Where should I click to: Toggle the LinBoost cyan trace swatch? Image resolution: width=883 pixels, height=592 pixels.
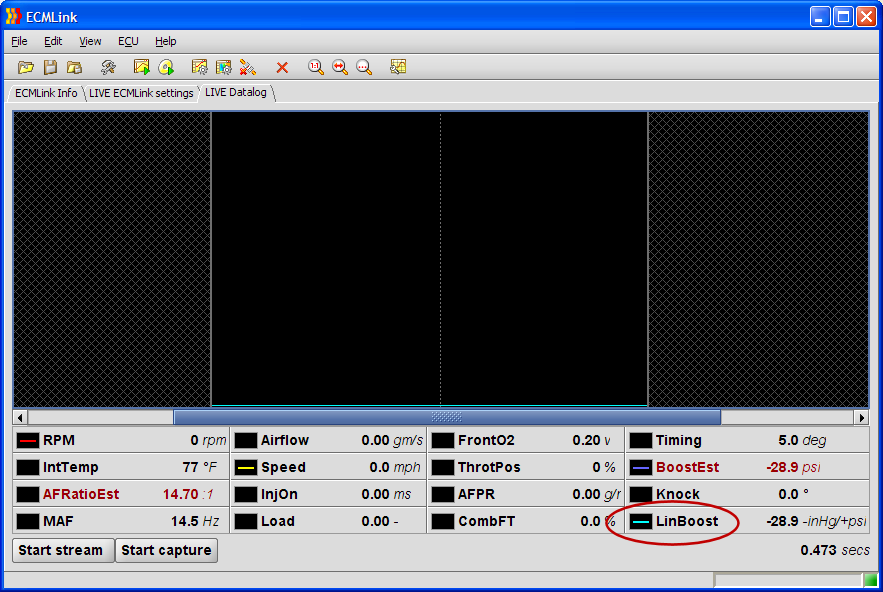click(641, 521)
